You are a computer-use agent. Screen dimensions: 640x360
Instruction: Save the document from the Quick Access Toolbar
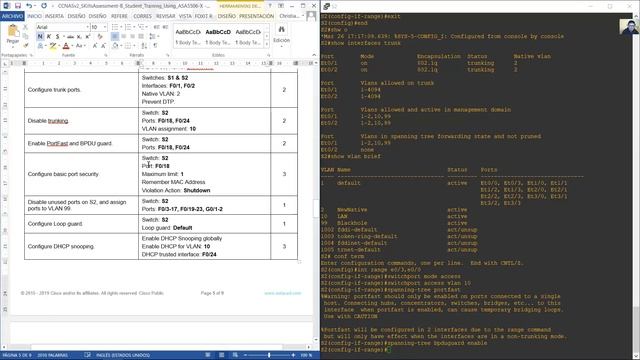(x=18, y=6)
